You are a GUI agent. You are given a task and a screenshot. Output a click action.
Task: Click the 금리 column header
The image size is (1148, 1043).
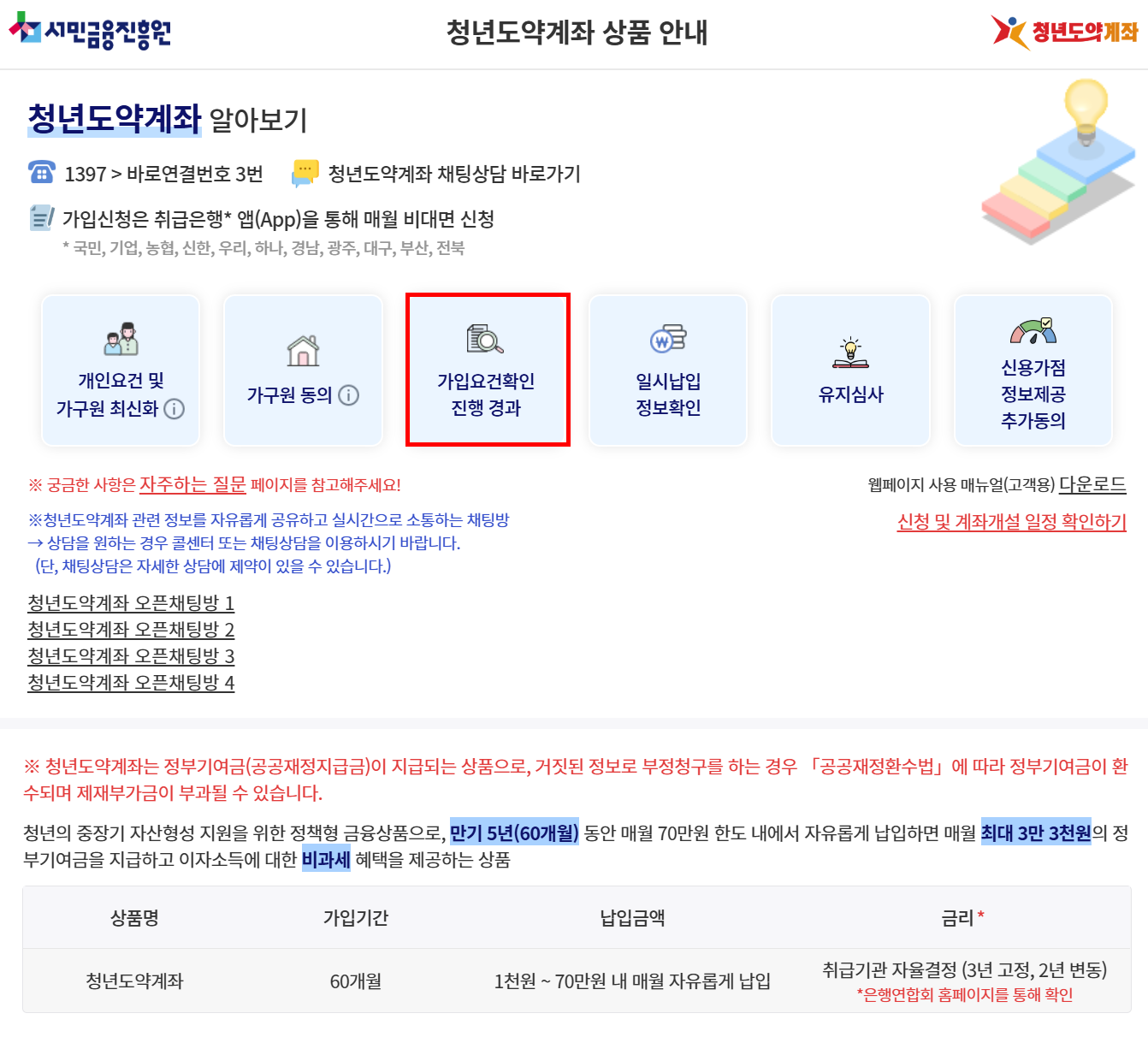click(x=963, y=918)
